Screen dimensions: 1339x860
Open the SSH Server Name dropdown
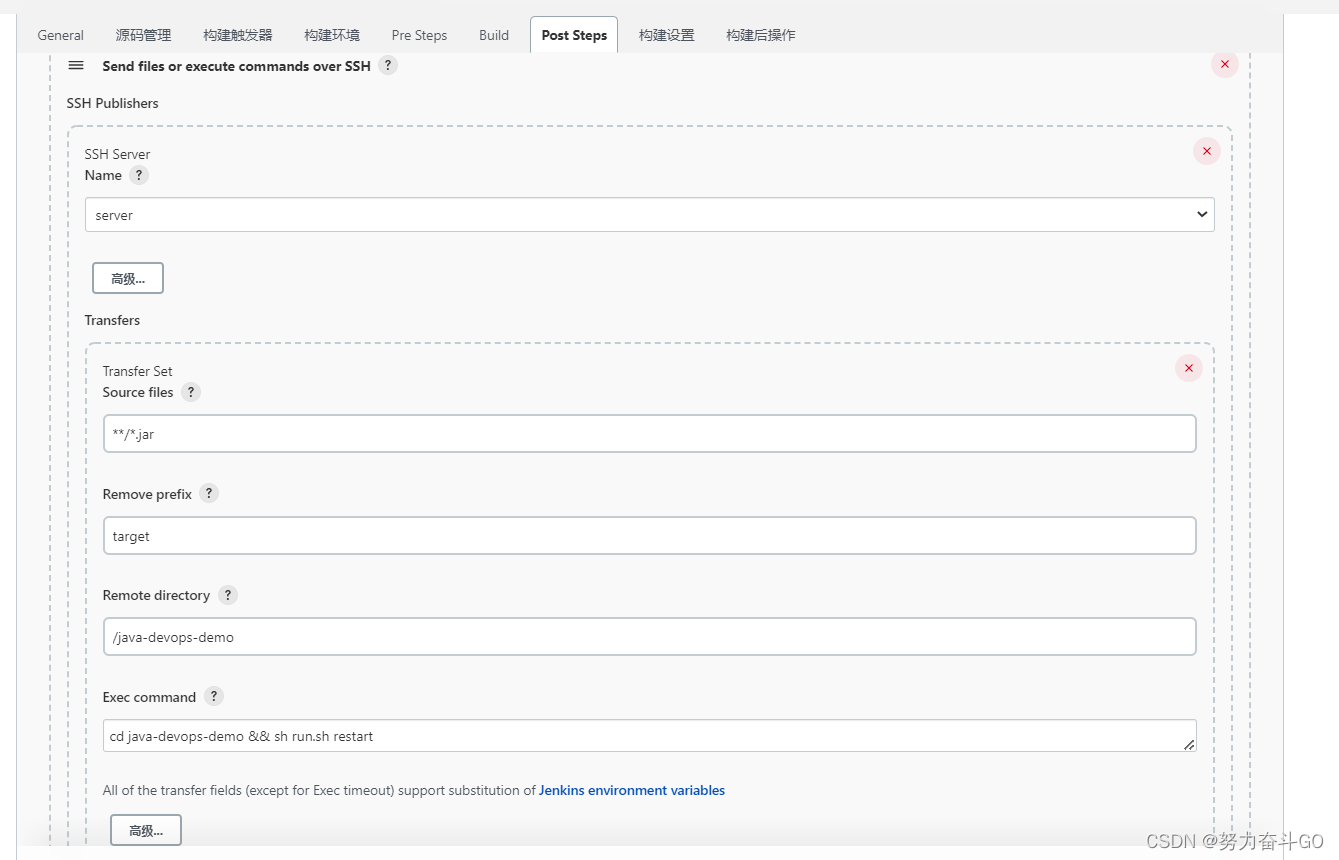pos(1200,214)
